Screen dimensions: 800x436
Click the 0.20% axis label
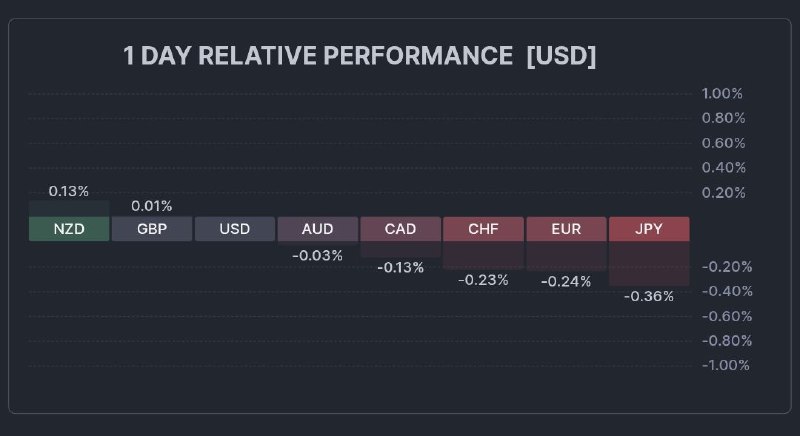click(x=722, y=192)
